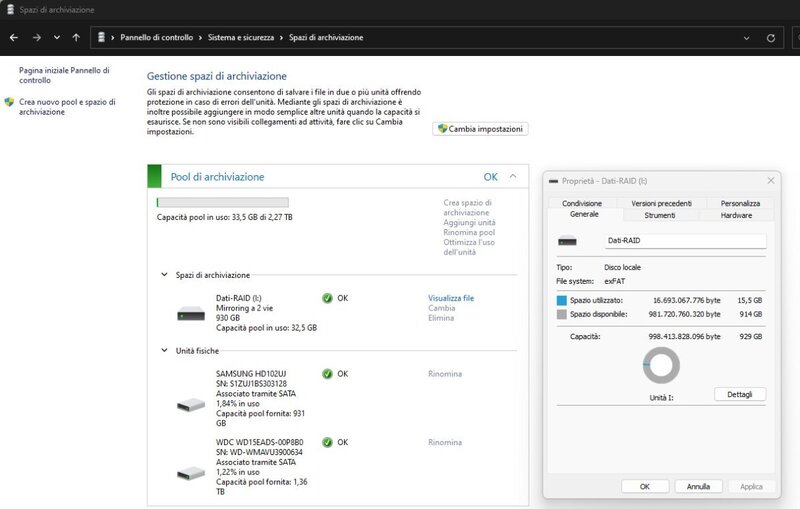
Task: Click the back navigation arrow
Action: 14,37
